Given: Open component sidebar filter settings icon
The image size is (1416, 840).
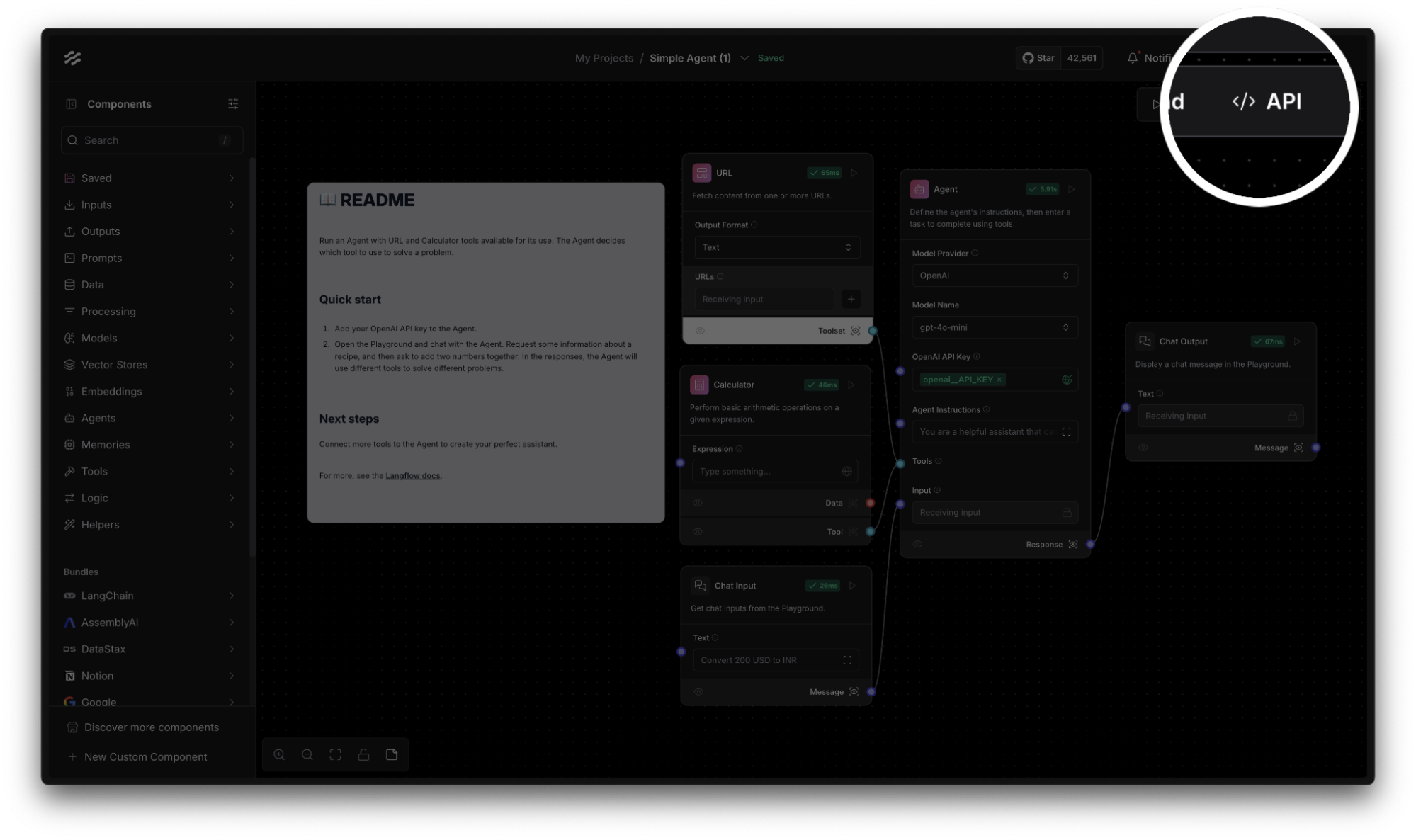Looking at the screenshot, I should point(233,104).
